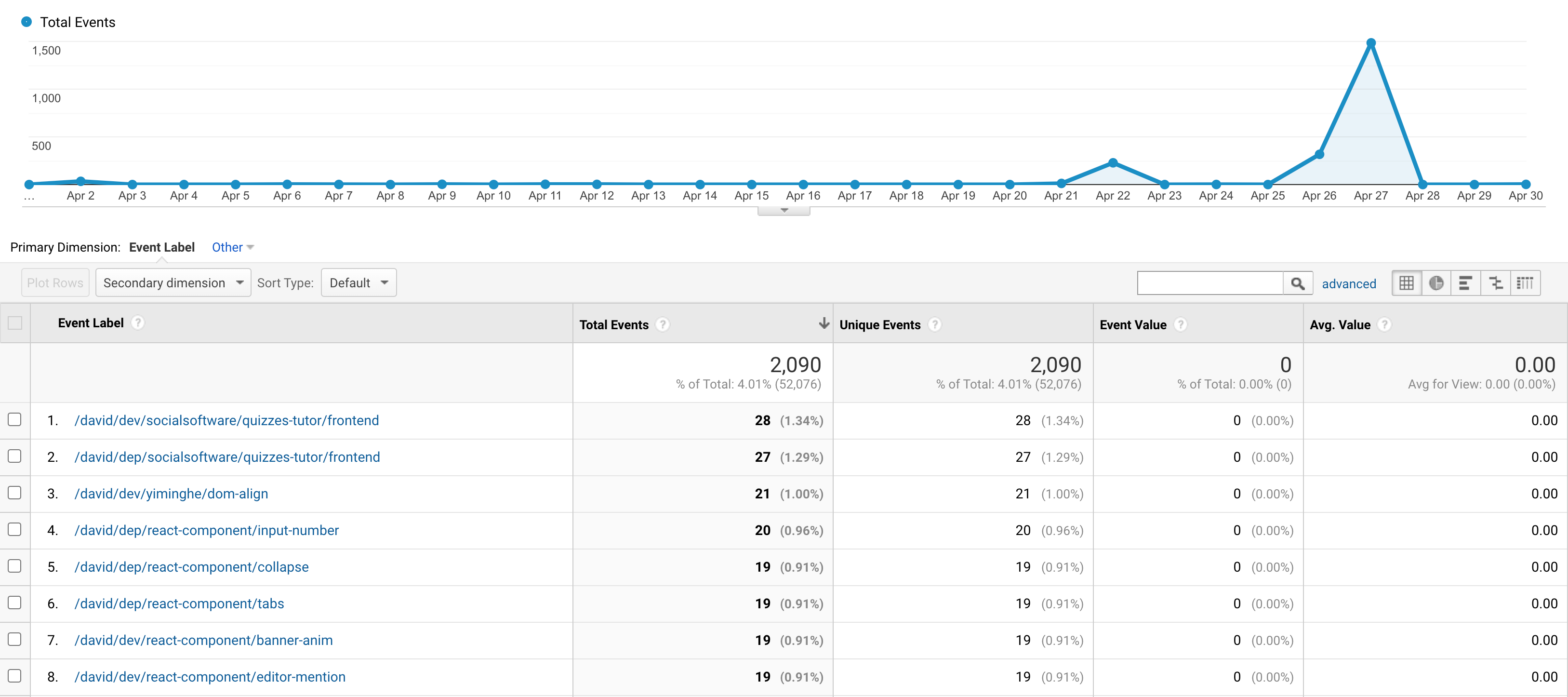1568x697 pixels.
Task: Click help icon beside Unique Events
Action: point(935,324)
